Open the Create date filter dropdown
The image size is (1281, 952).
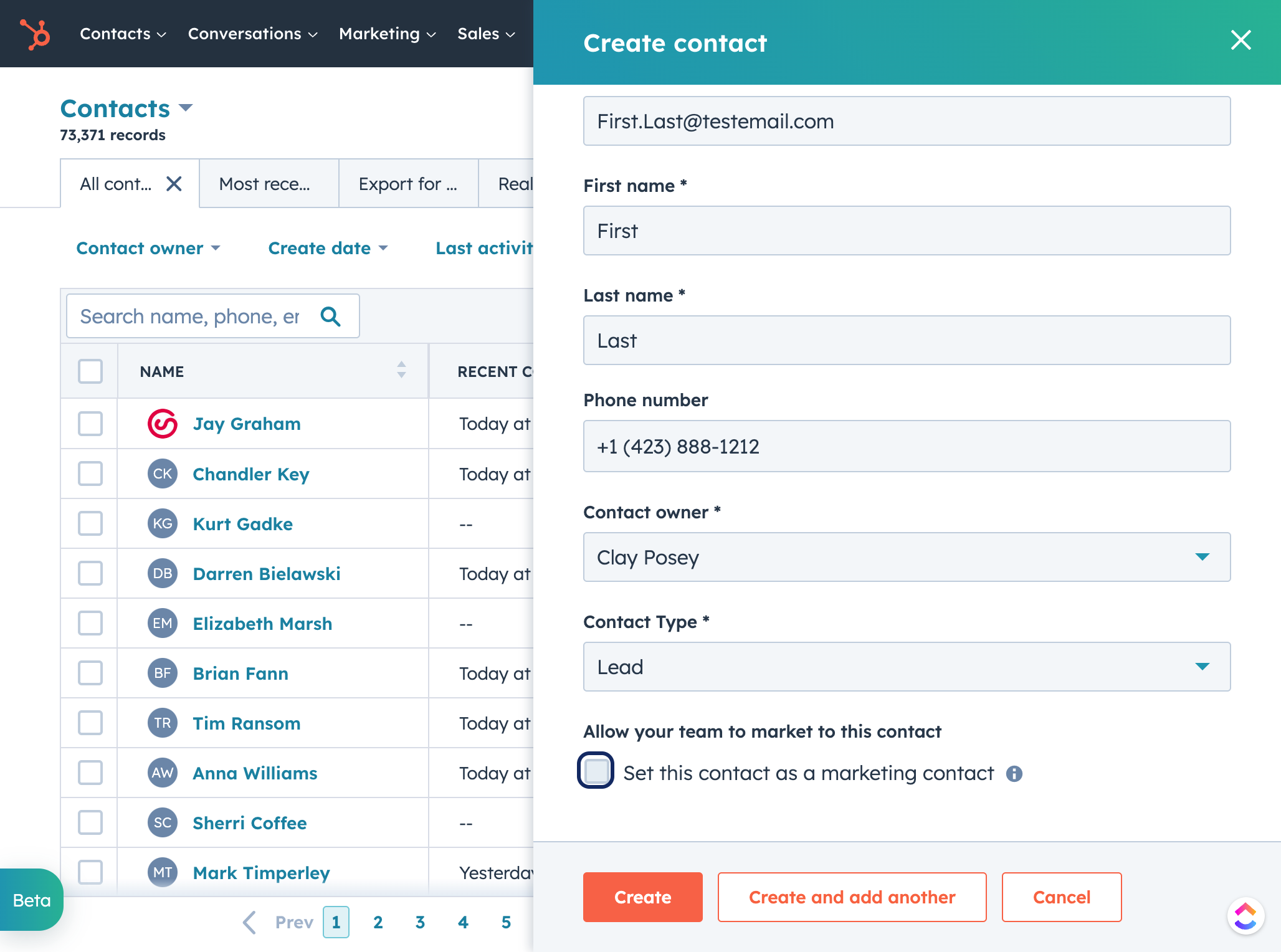(328, 248)
